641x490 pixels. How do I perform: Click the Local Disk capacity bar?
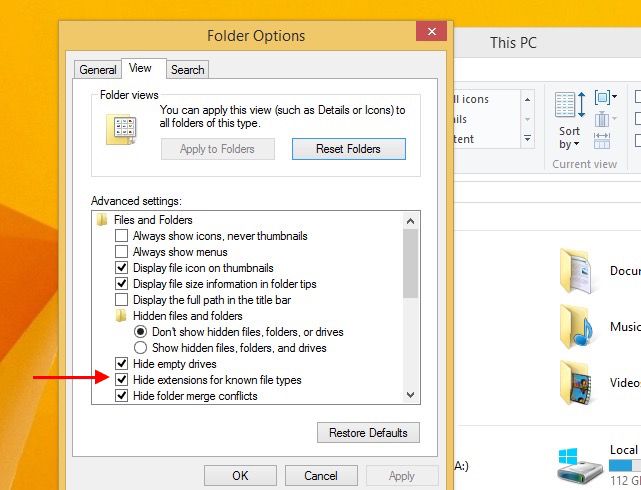coord(625,465)
